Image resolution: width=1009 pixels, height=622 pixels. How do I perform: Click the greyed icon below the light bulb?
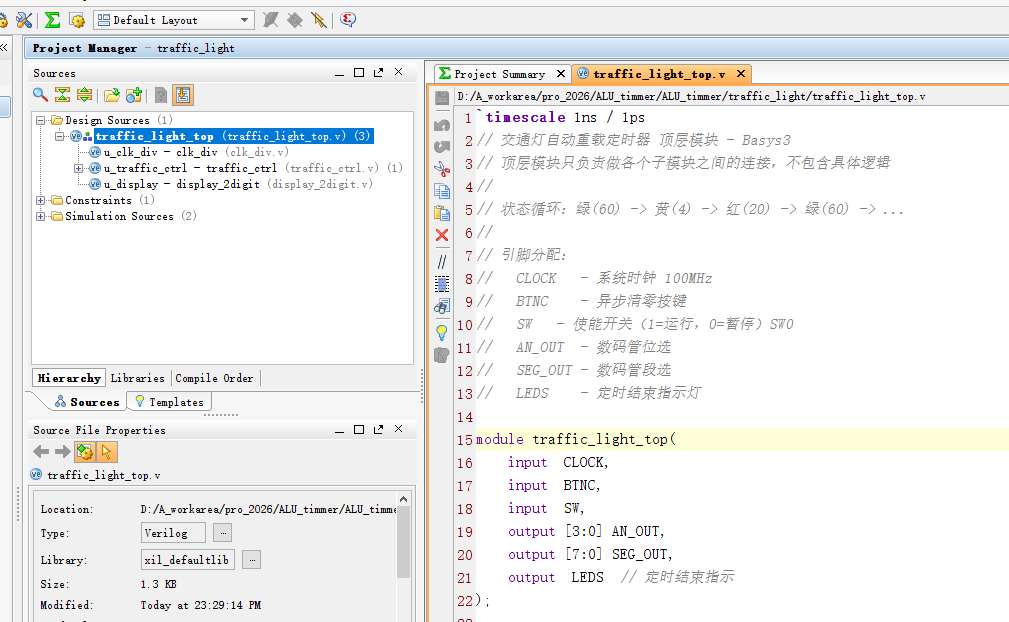click(x=441, y=355)
